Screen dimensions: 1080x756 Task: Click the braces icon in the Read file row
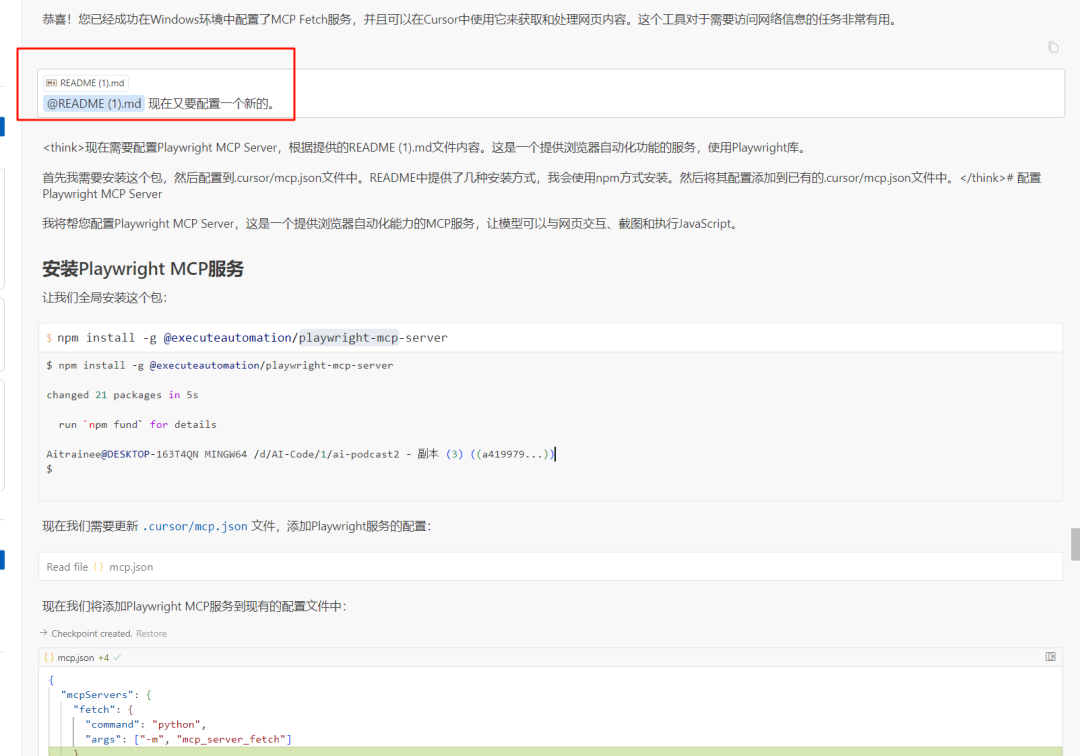point(98,567)
